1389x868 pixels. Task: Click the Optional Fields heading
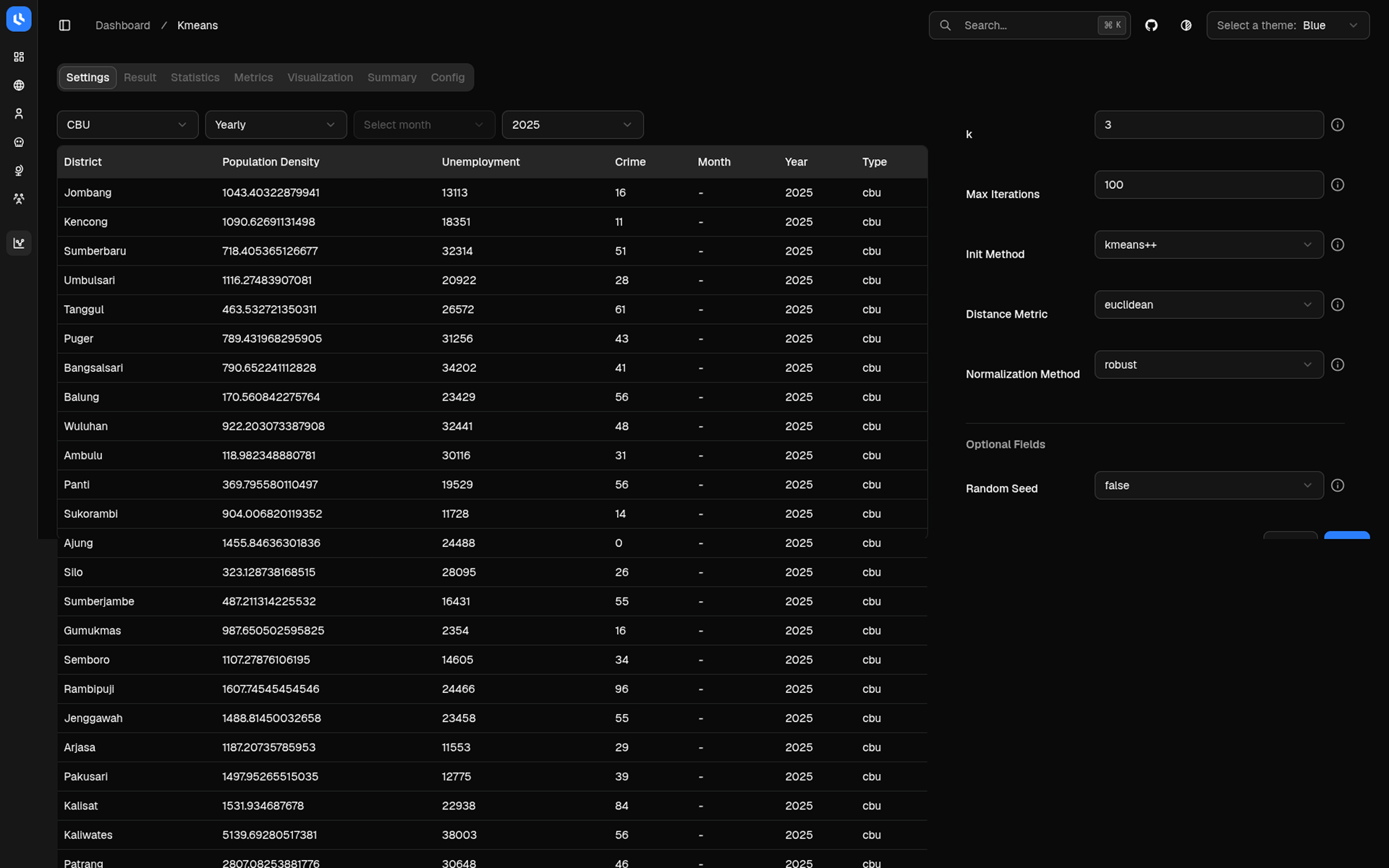pyautogui.click(x=1006, y=445)
